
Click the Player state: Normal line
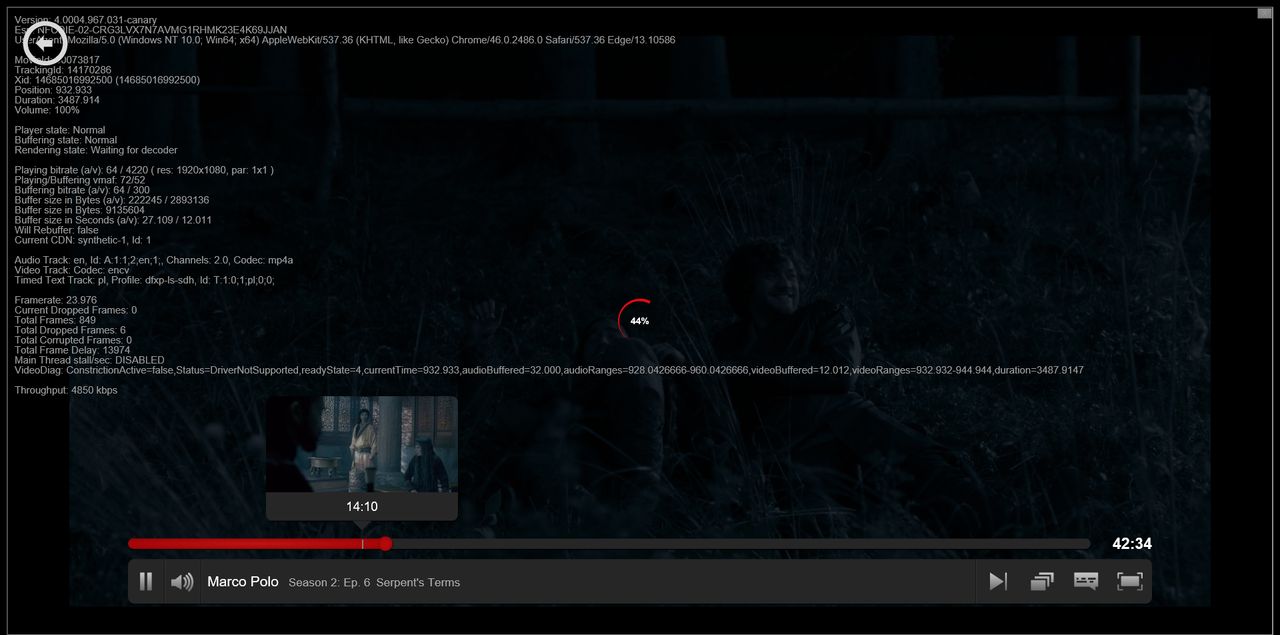pos(60,130)
